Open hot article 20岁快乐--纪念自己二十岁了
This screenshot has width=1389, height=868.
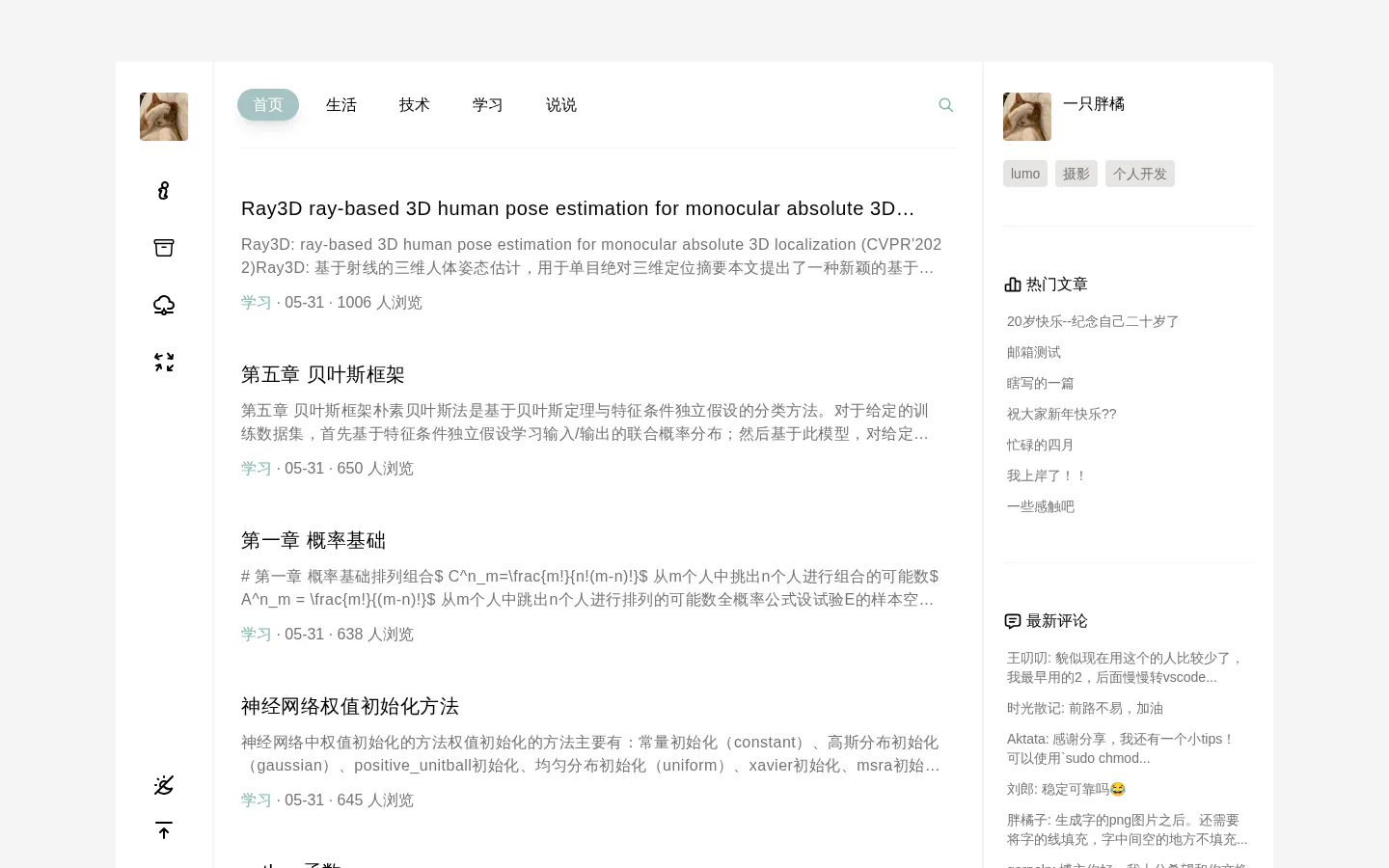pos(1093,321)
